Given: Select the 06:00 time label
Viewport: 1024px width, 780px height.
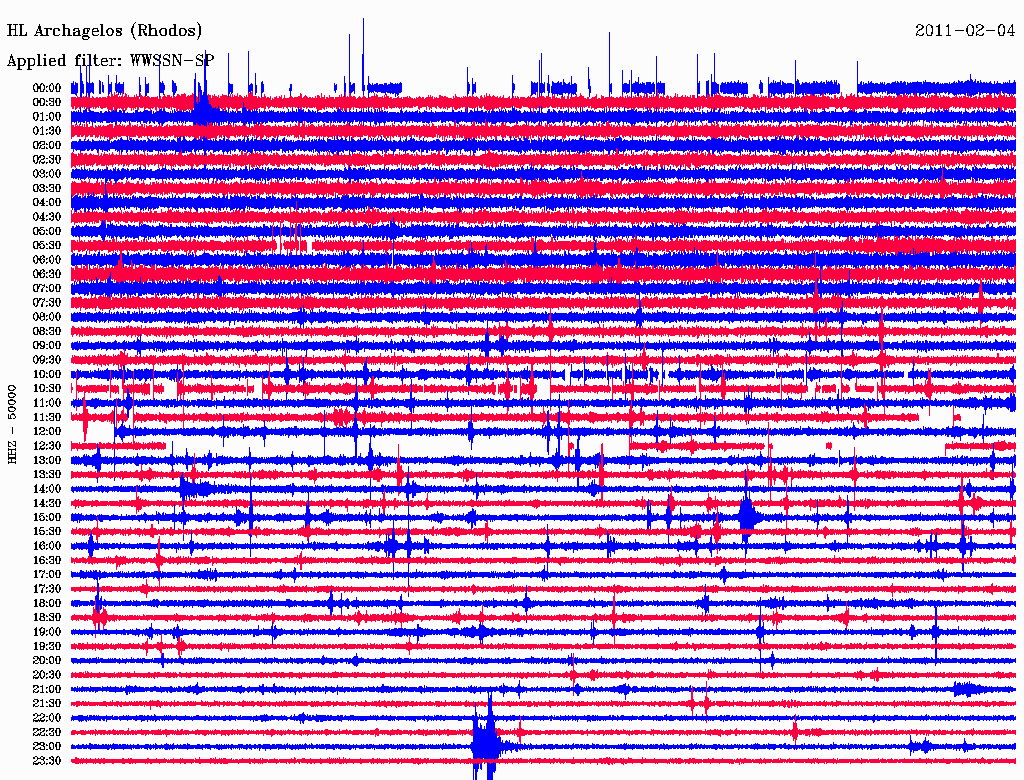Looking at the screenshot, I should [47, 260].
